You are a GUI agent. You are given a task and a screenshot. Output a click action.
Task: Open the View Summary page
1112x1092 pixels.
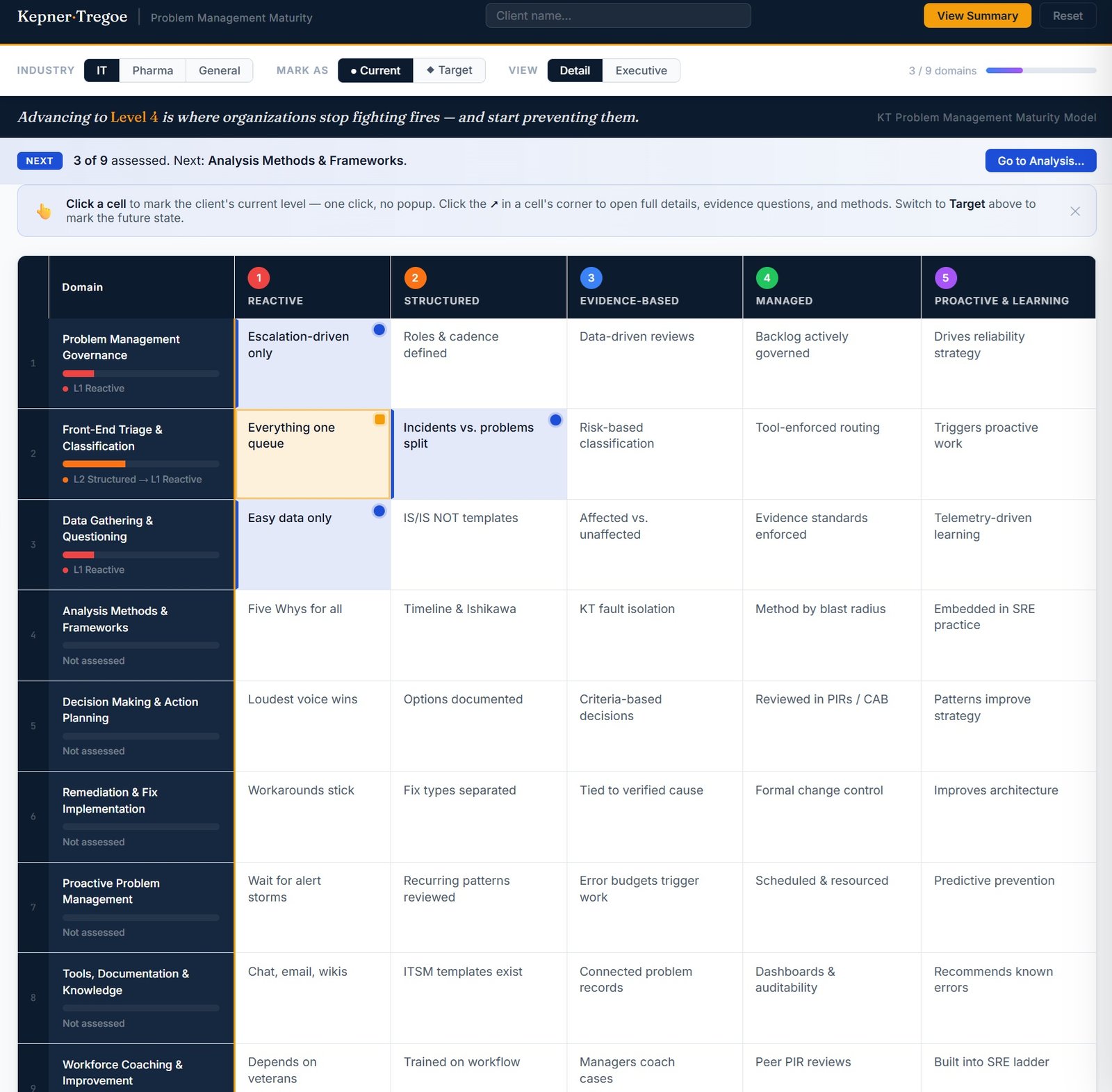(977, 16)
